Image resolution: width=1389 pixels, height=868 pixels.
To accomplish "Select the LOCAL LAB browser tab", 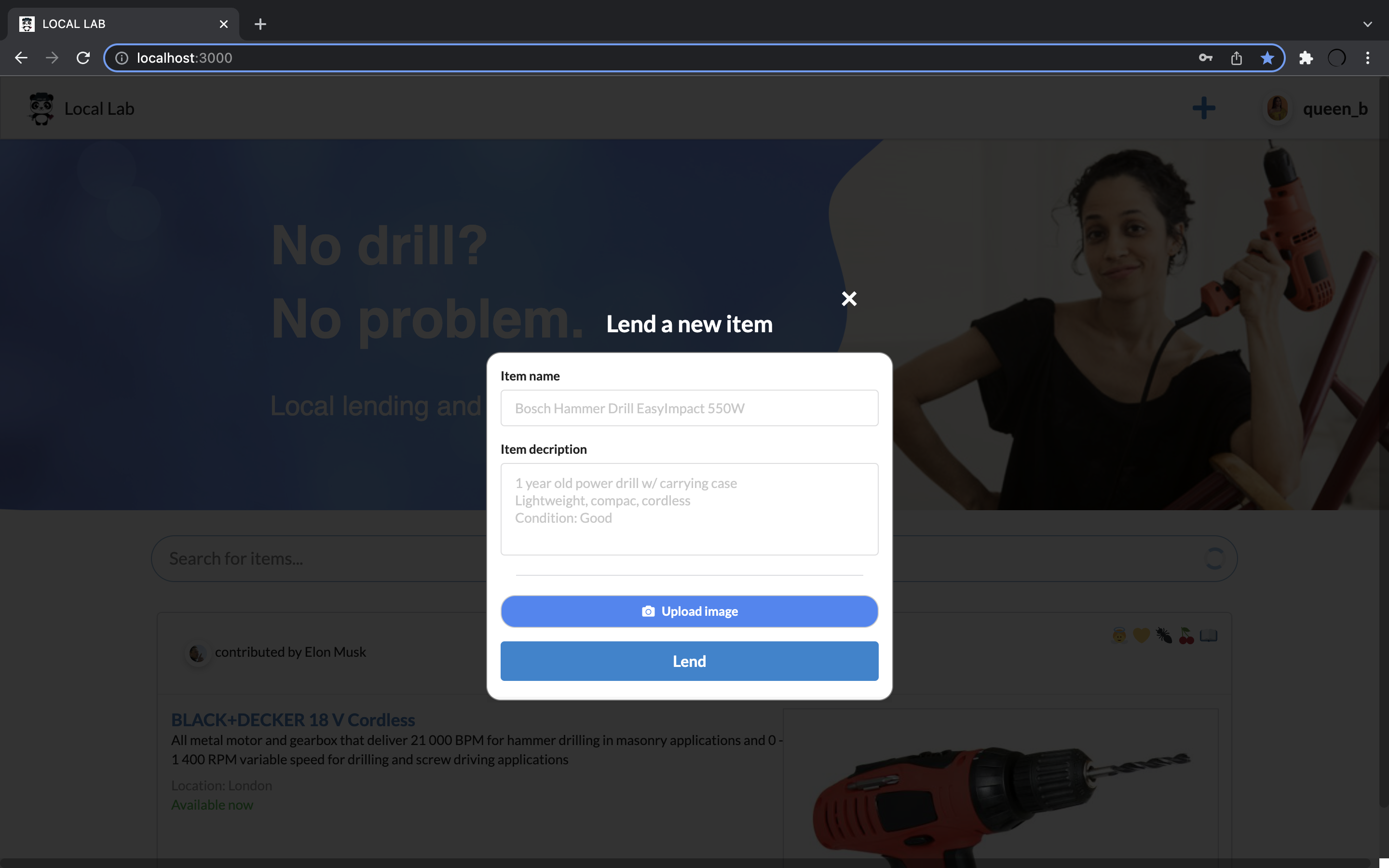I will coord(123,24).
